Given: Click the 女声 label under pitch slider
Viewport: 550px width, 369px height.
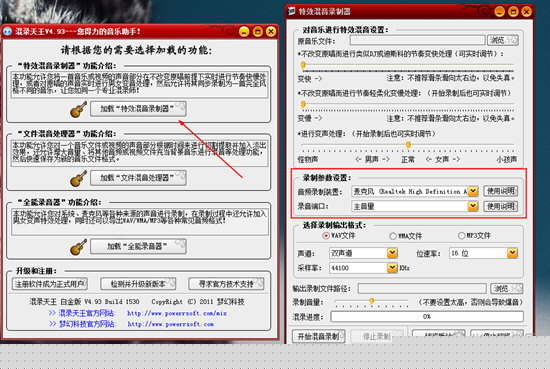Looking at the screenshot, I should tap(442, 160).
